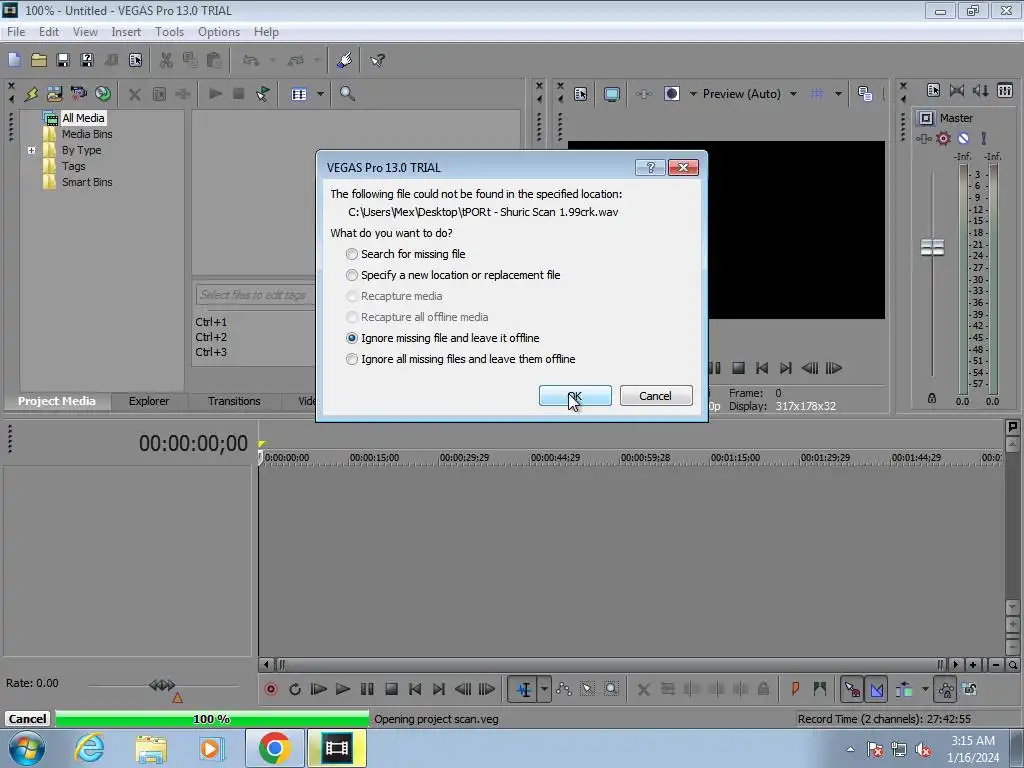The width and height of the screenshot is (1024, 768).
Task: Open the Preview (Auto) quality dropdown
Action: 793,94
